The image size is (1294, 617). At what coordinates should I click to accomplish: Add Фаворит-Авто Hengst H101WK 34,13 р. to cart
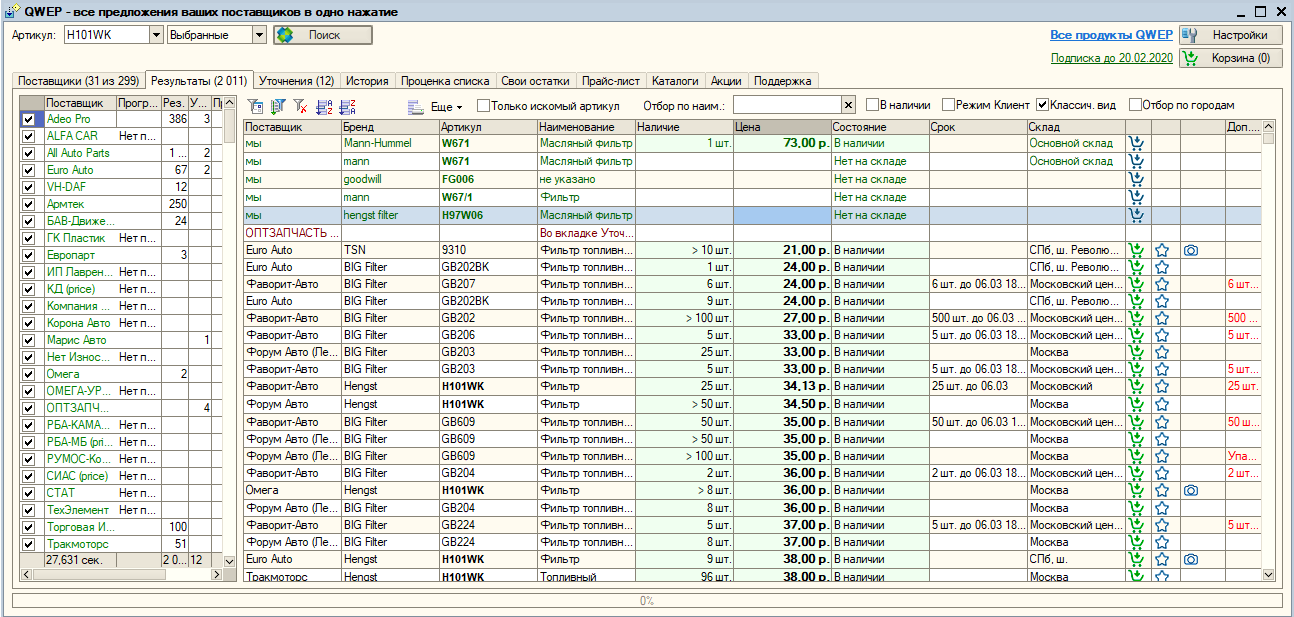pos(1136,386)
